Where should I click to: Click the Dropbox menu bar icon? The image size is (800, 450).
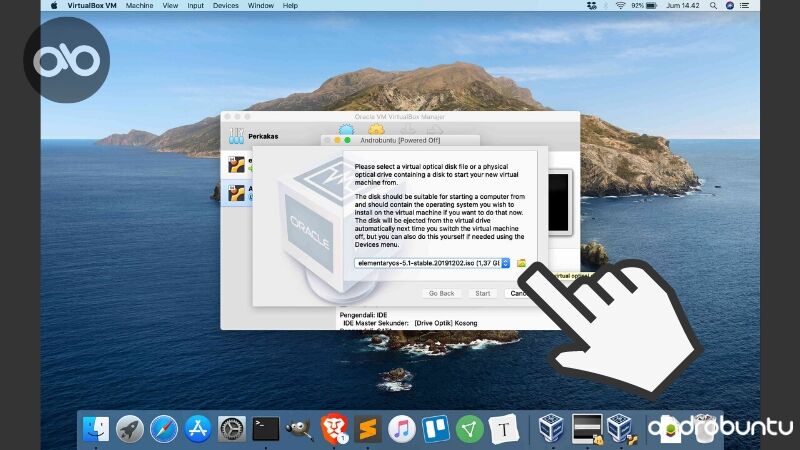591,6
